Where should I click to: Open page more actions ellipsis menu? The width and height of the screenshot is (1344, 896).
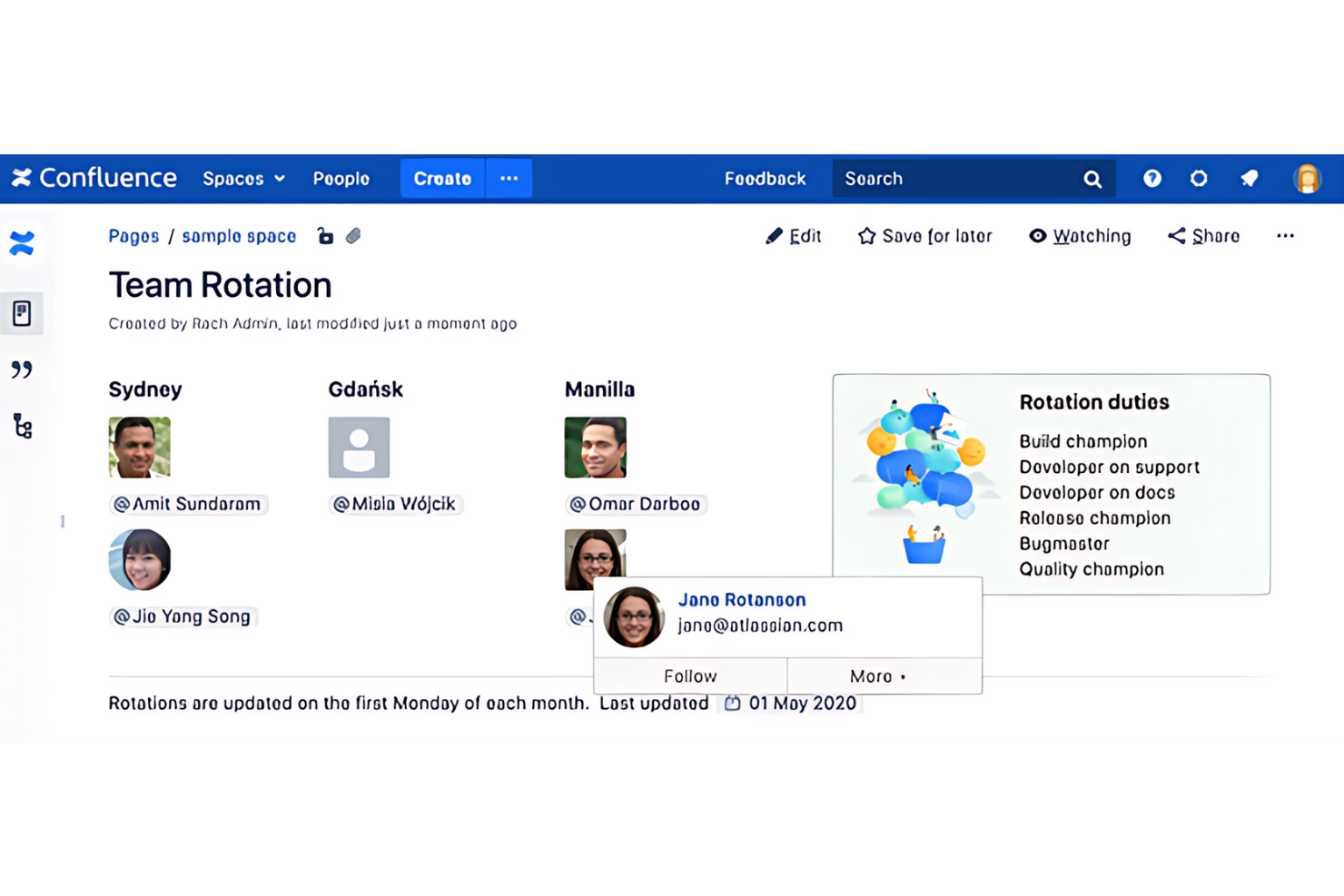pyautogui.click(x=1285, y=236)
